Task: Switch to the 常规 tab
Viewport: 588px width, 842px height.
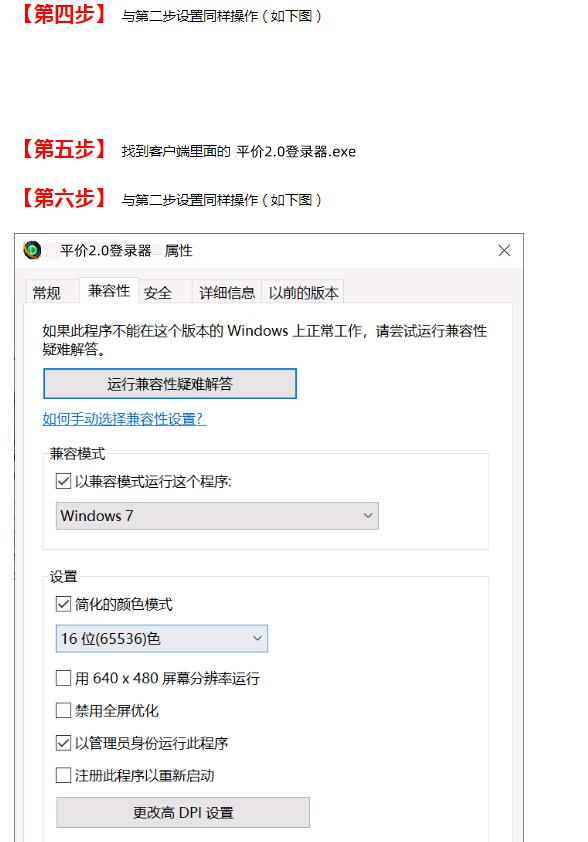Action: pos(47,293)
